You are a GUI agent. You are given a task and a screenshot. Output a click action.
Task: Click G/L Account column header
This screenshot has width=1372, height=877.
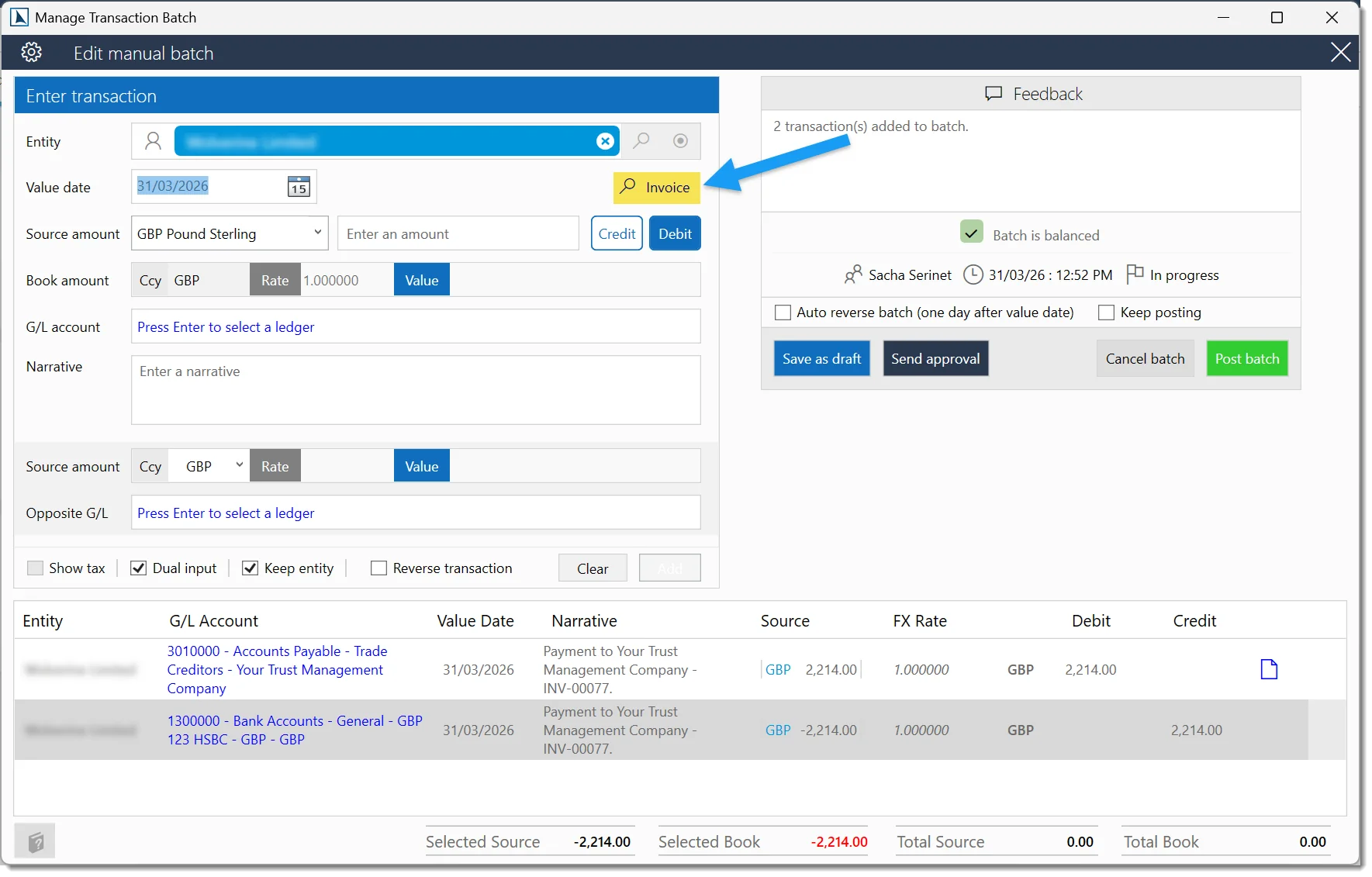click(213, 620)
